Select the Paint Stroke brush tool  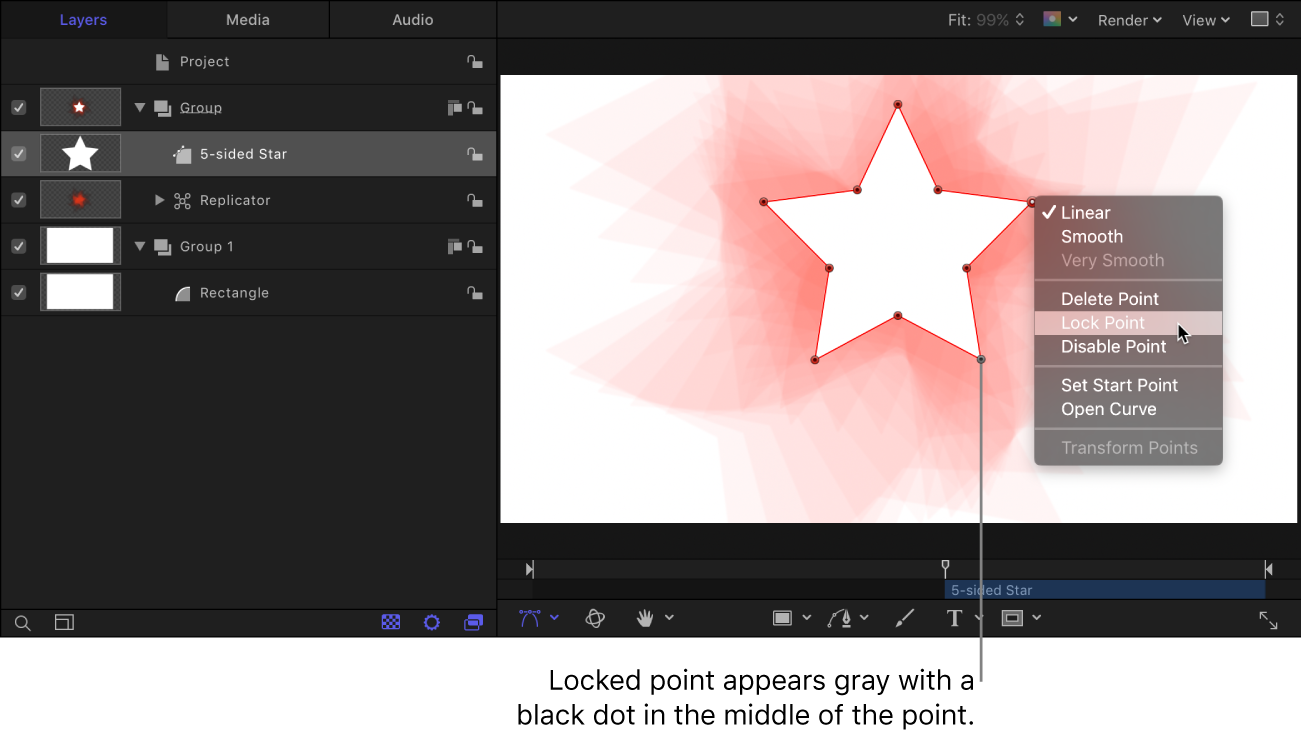pos(904,619)
